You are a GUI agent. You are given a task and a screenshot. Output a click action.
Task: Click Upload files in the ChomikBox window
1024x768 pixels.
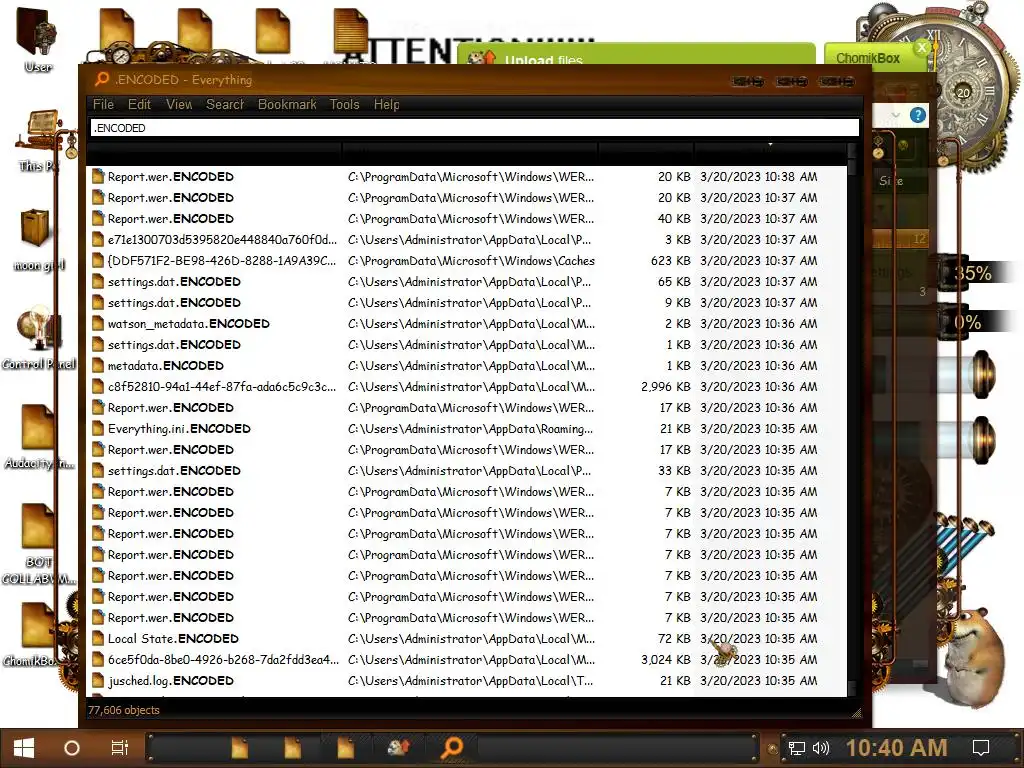coord(543,59)
